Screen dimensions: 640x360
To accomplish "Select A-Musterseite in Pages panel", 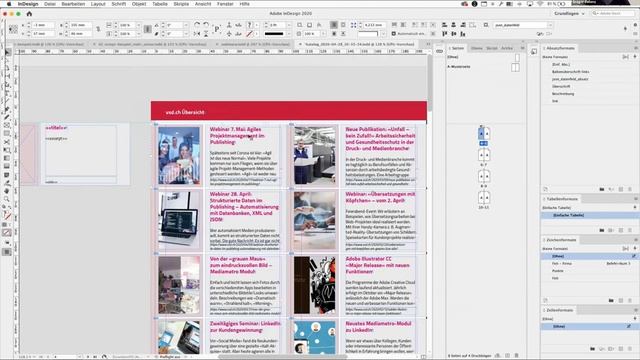I will point(459,67).
